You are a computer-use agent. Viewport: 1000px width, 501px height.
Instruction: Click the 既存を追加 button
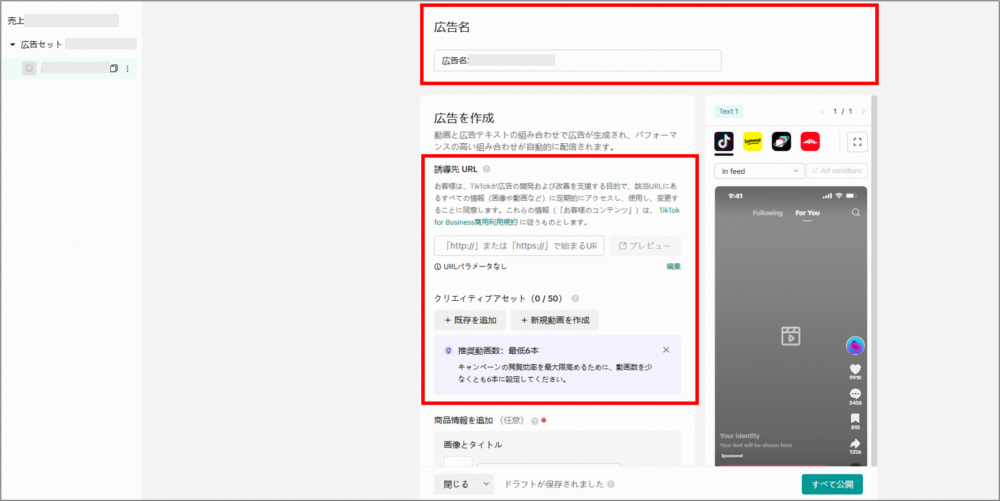click(470, 320)
